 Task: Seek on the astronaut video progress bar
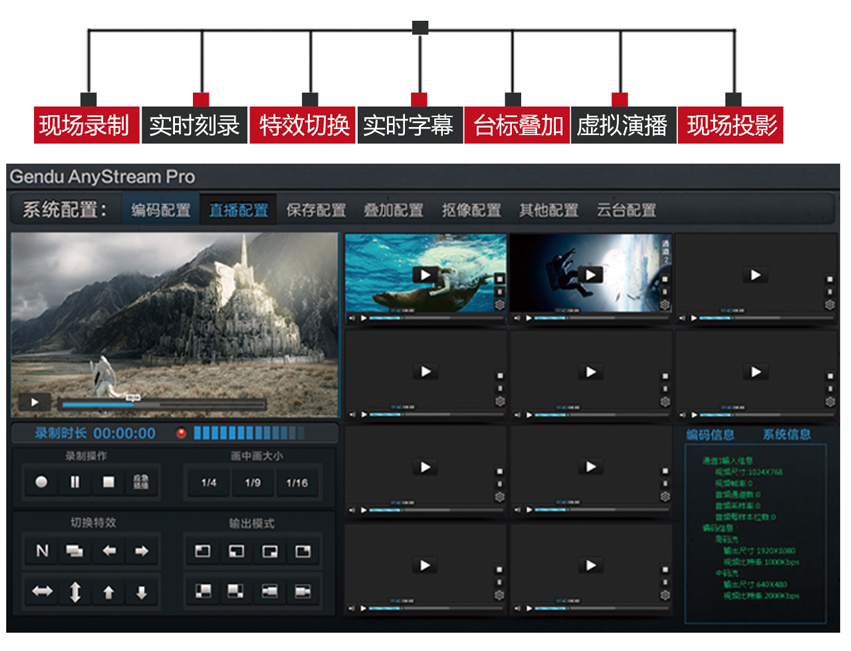pos(601,318)
